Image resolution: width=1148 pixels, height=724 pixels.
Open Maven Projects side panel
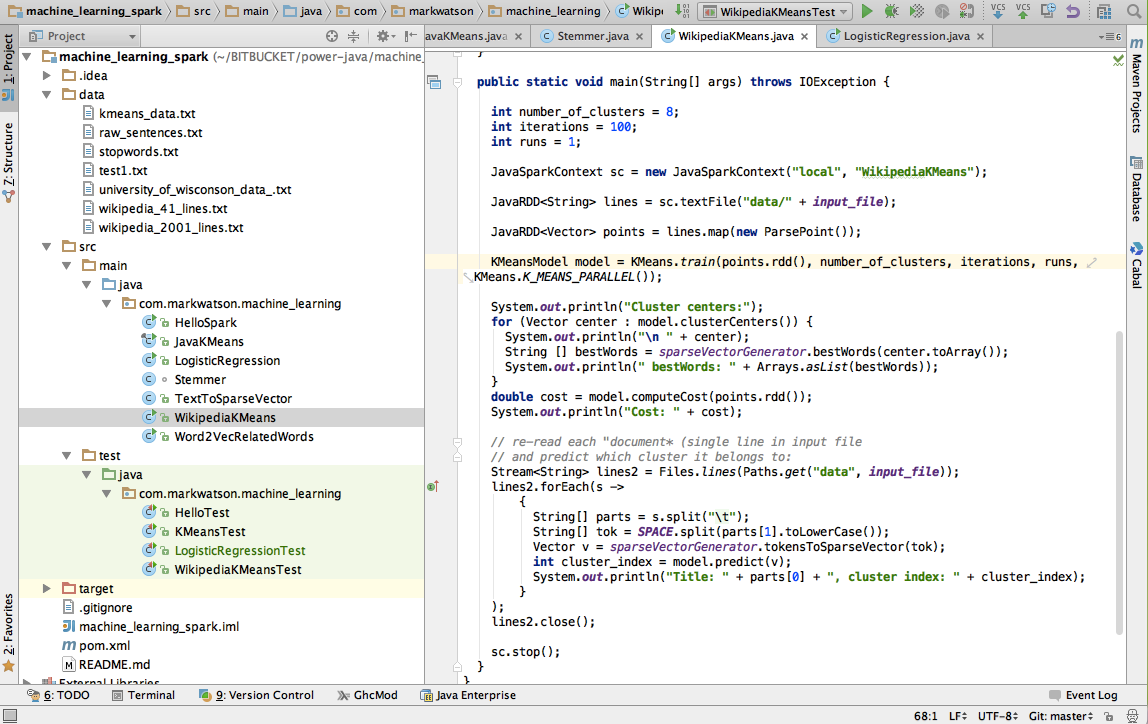click(1136, 86)
